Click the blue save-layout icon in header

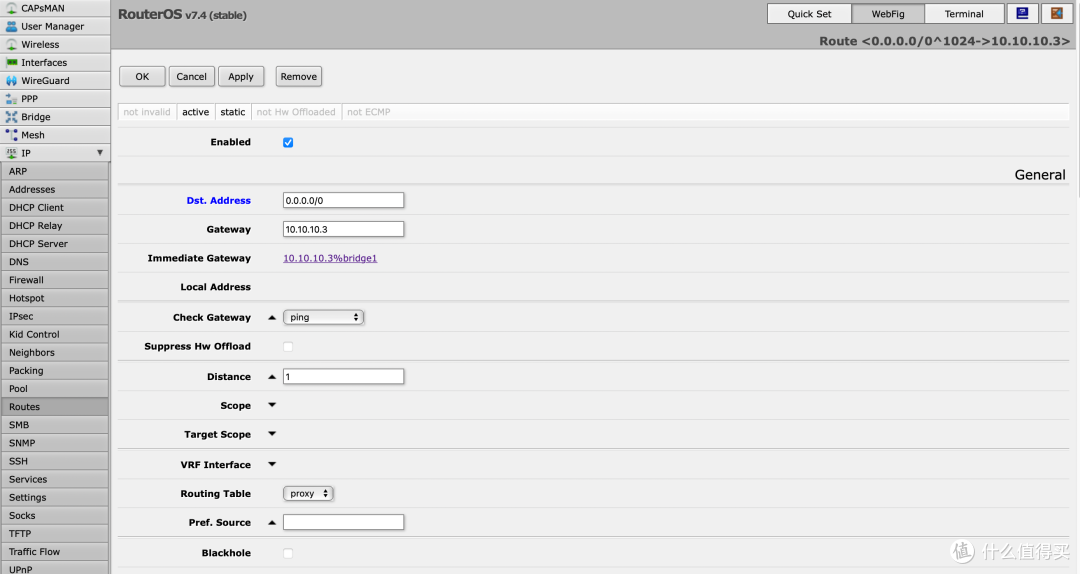[x=1022, y=14]
